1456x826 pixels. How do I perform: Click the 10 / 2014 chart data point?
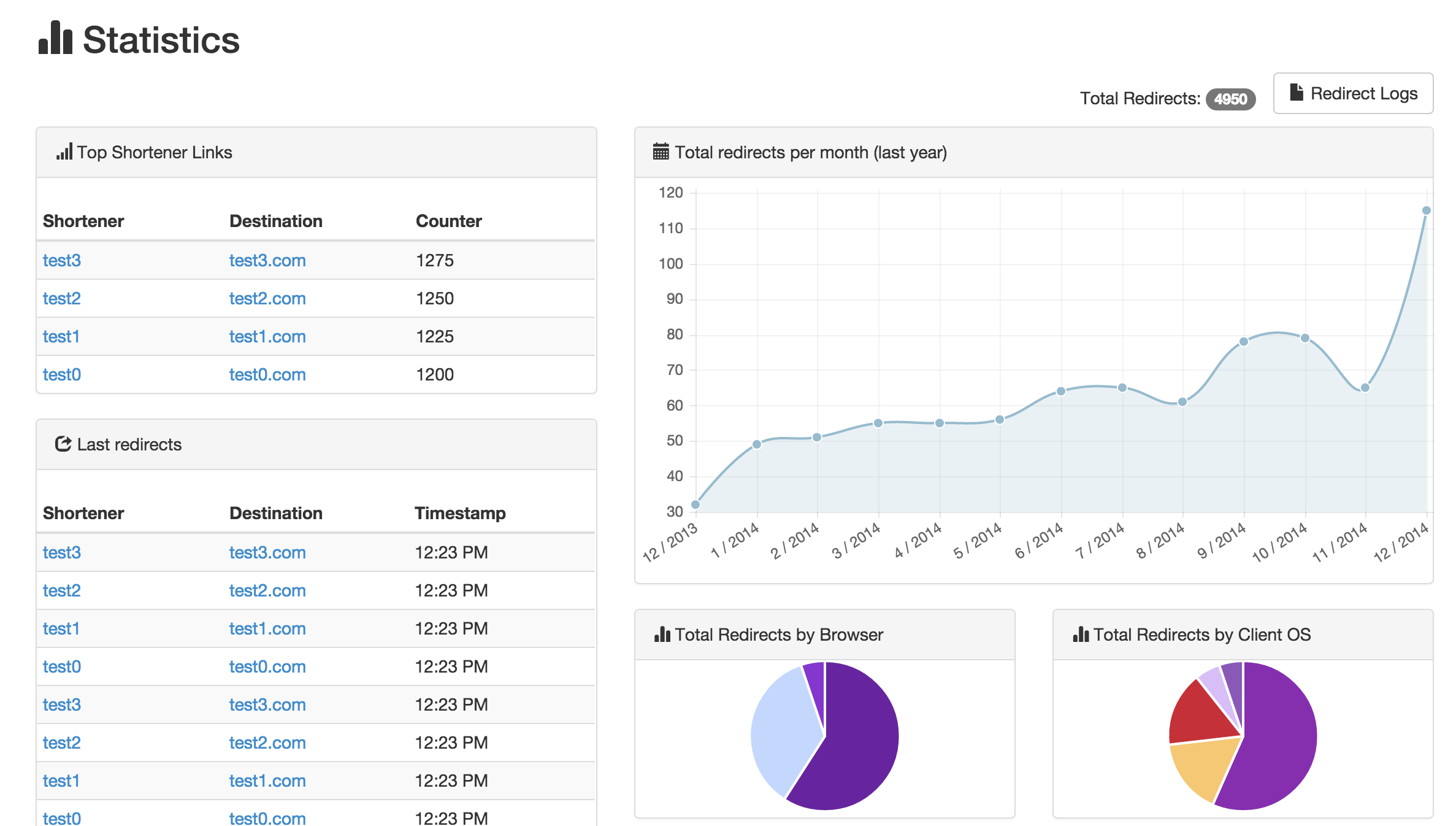coord(1305,338)
